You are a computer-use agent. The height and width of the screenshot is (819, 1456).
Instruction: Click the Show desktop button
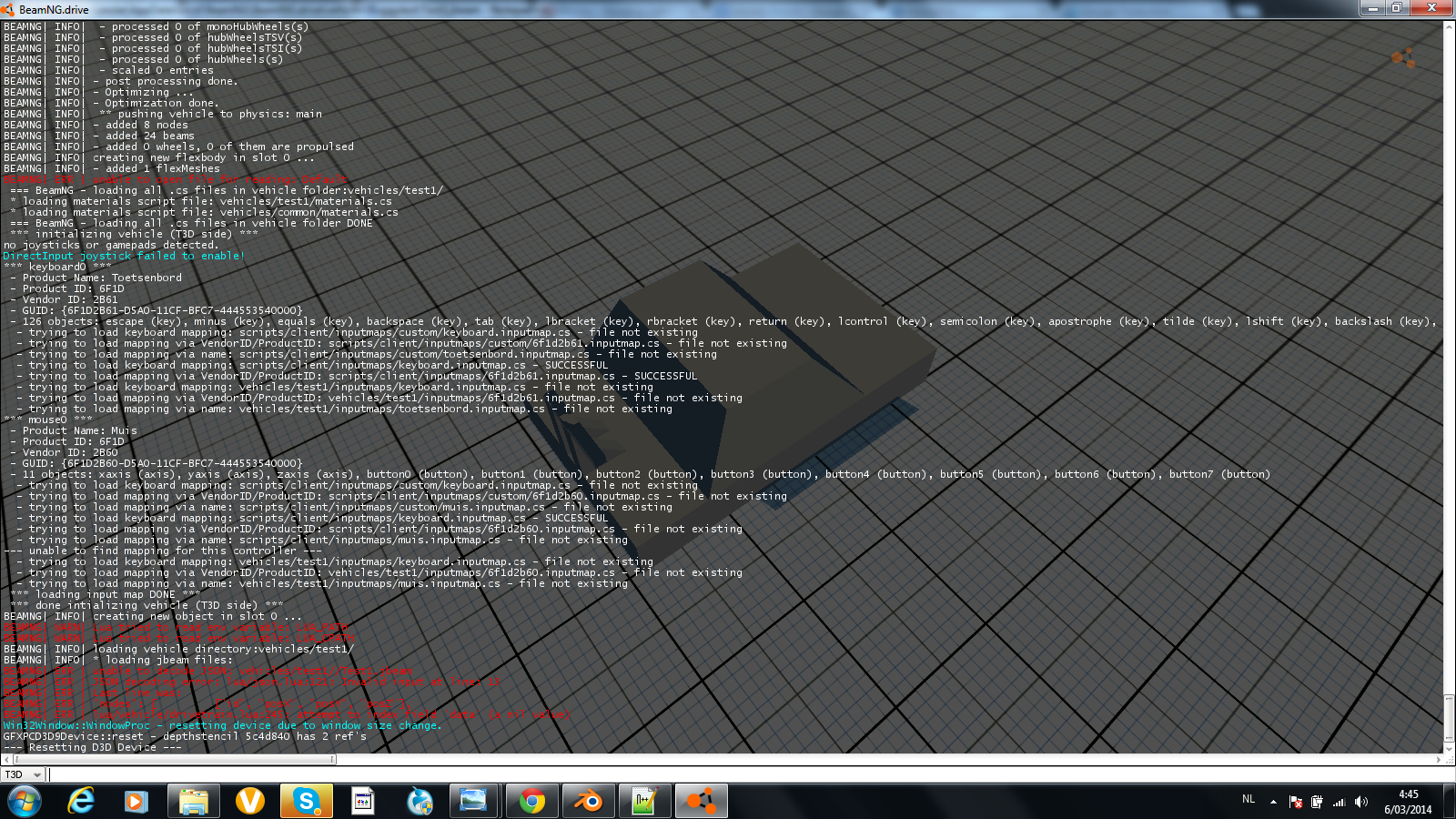1450,802
